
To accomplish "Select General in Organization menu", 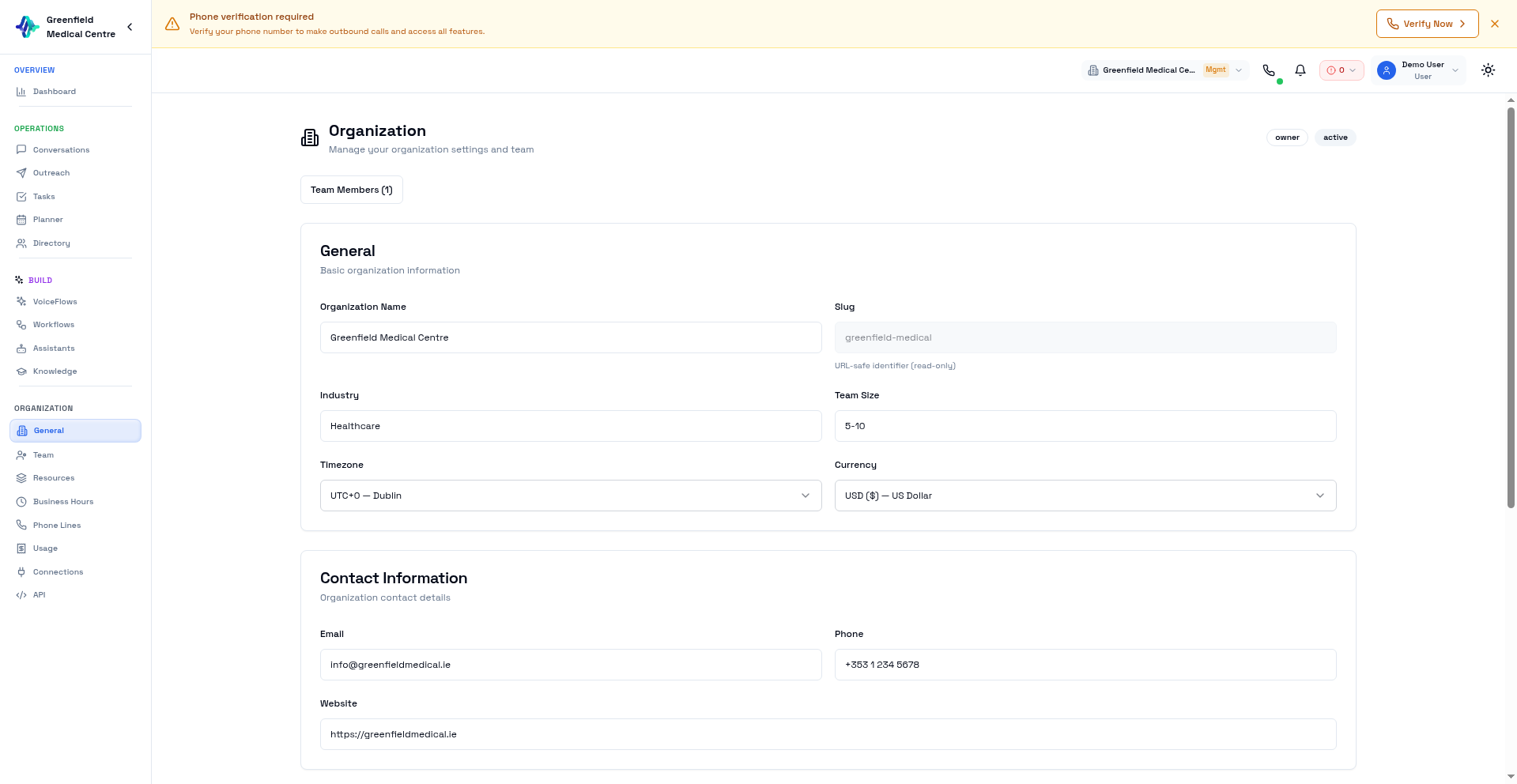I will (x=75, y=431).
